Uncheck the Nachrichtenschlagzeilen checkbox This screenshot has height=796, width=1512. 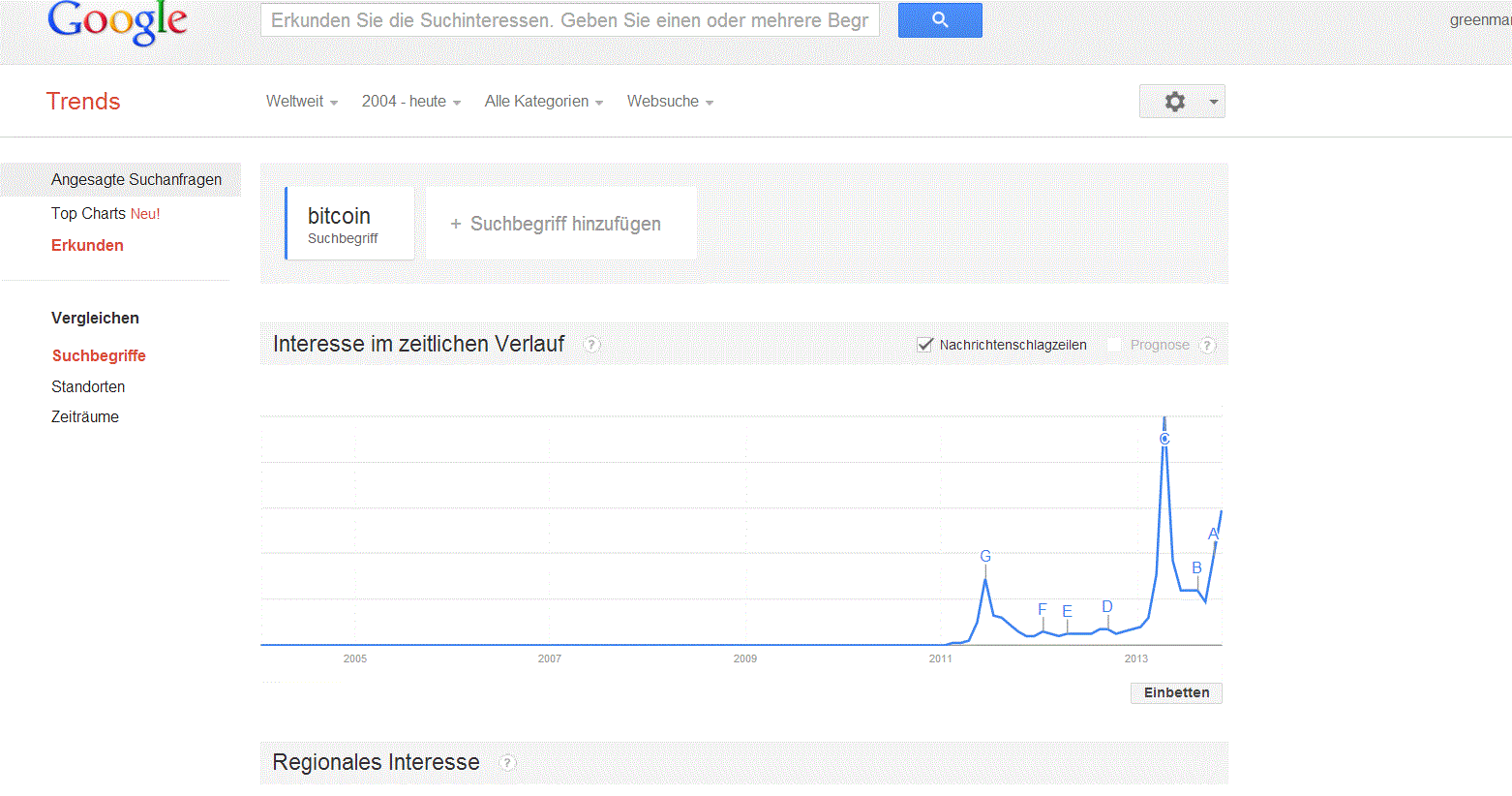(924, 345)
